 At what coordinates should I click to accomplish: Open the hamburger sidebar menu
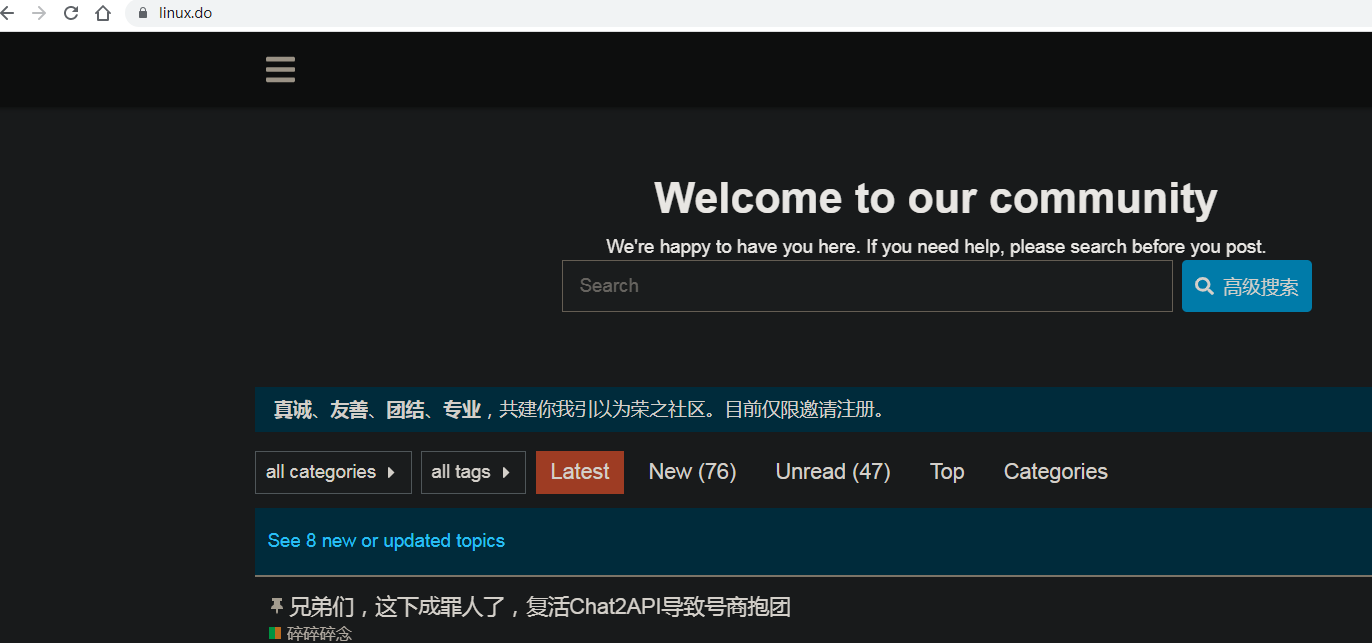pyautogui.click(x=280, y=70)
